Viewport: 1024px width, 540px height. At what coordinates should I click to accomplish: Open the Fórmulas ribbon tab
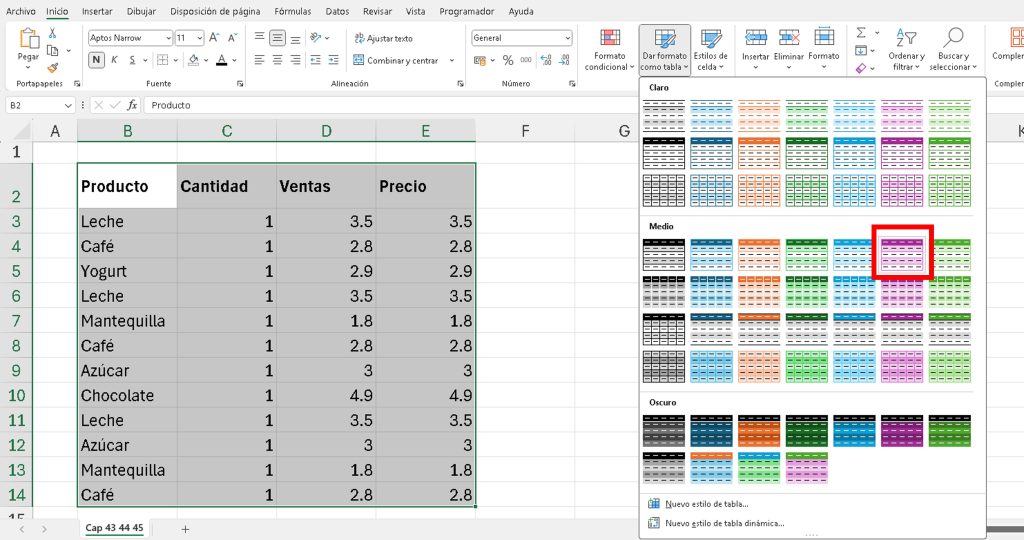pos(292,11)
